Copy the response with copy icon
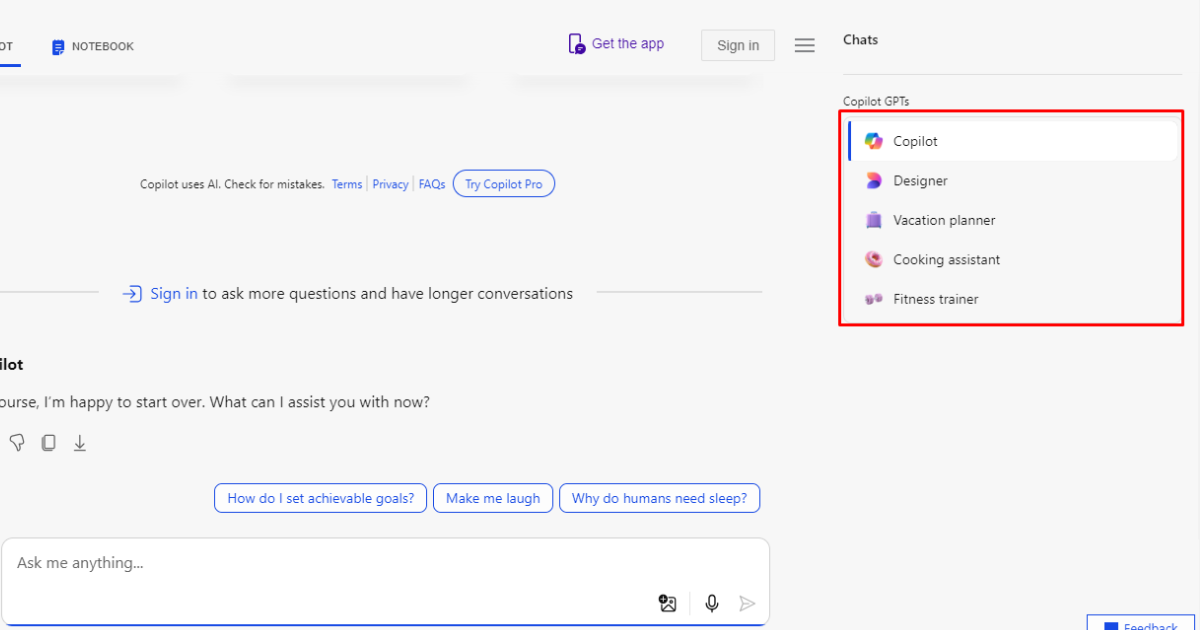This screenshot has width=1200, height=630. coord(48,442)
